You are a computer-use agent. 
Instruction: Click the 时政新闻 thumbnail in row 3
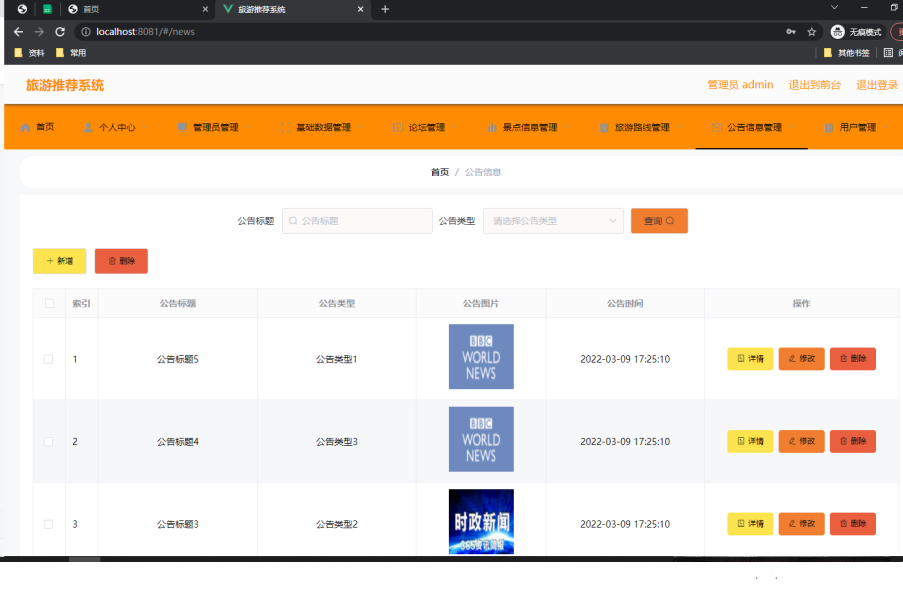[x=481, y=521]
